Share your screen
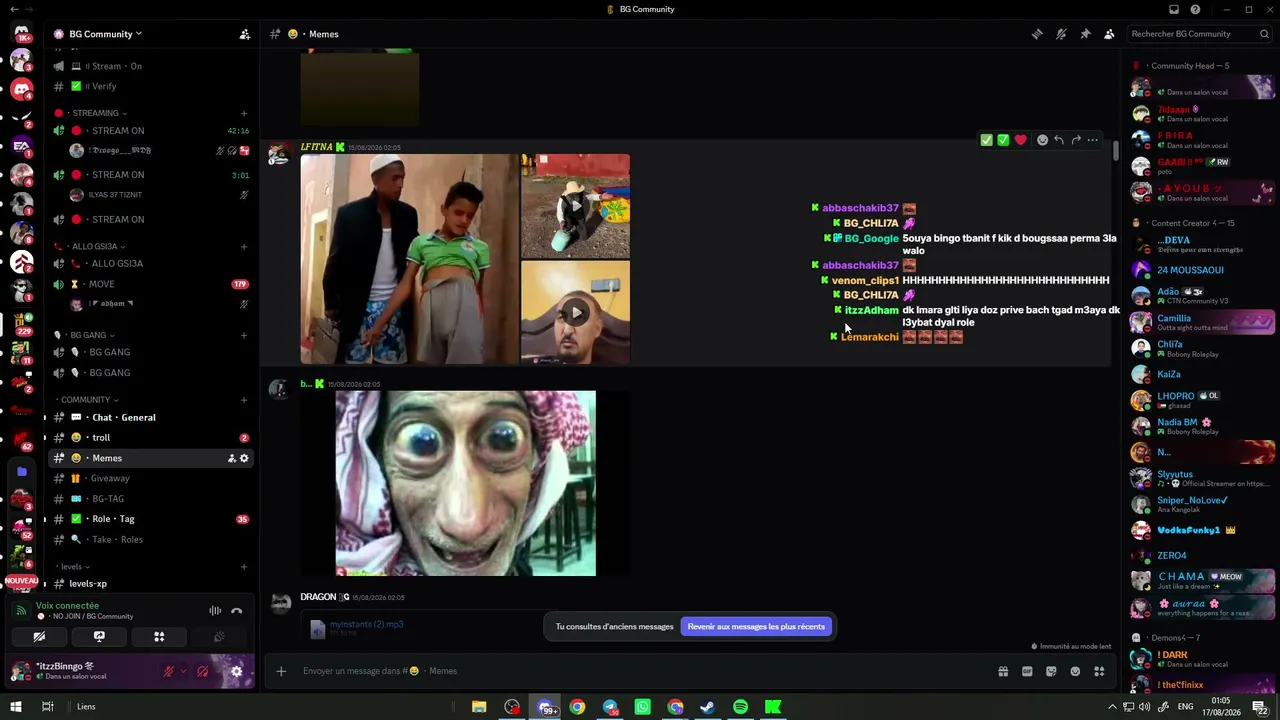Image resolution: width=1280 pixels, height=720 pixels. [99, 637]
